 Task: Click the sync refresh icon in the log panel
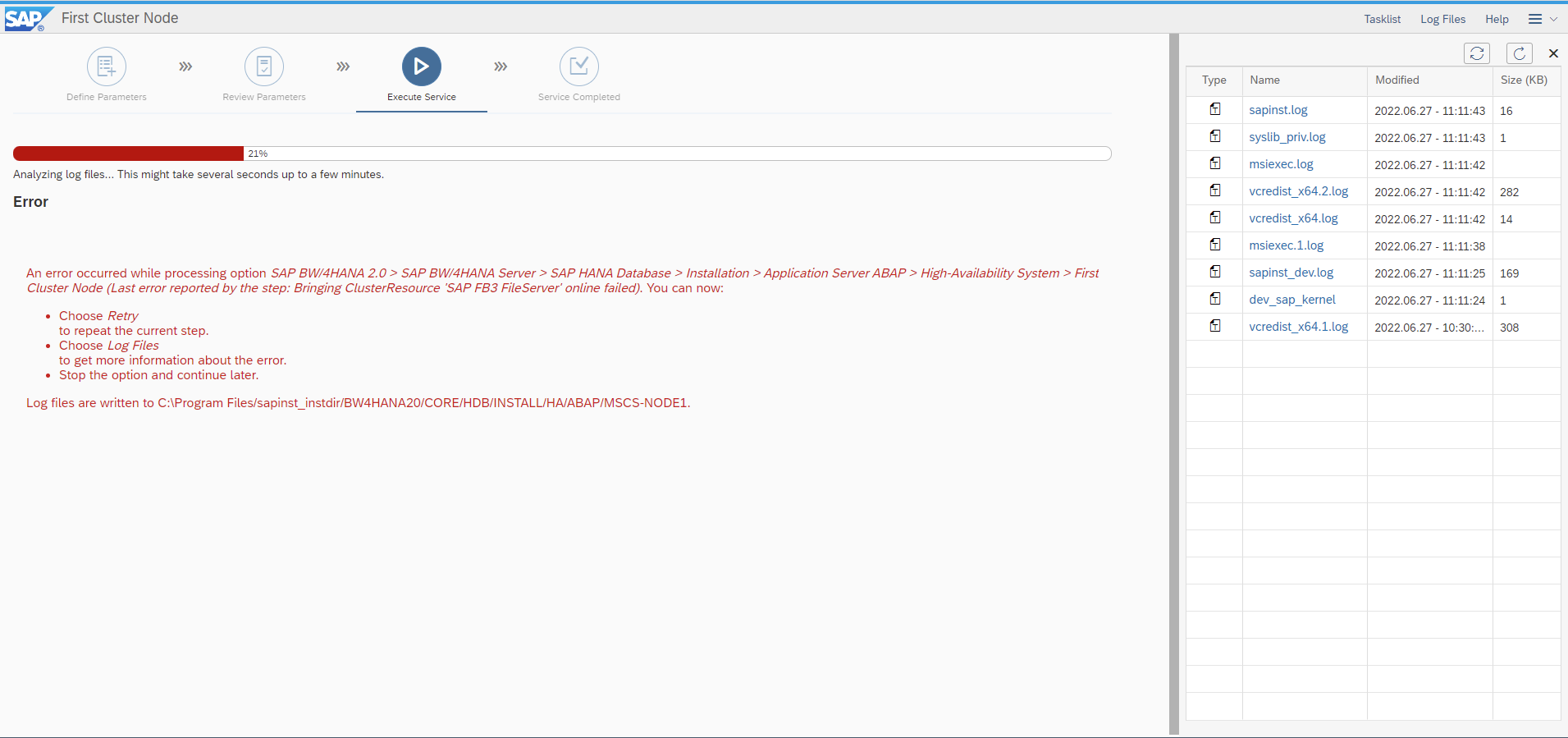(1477, 53)
